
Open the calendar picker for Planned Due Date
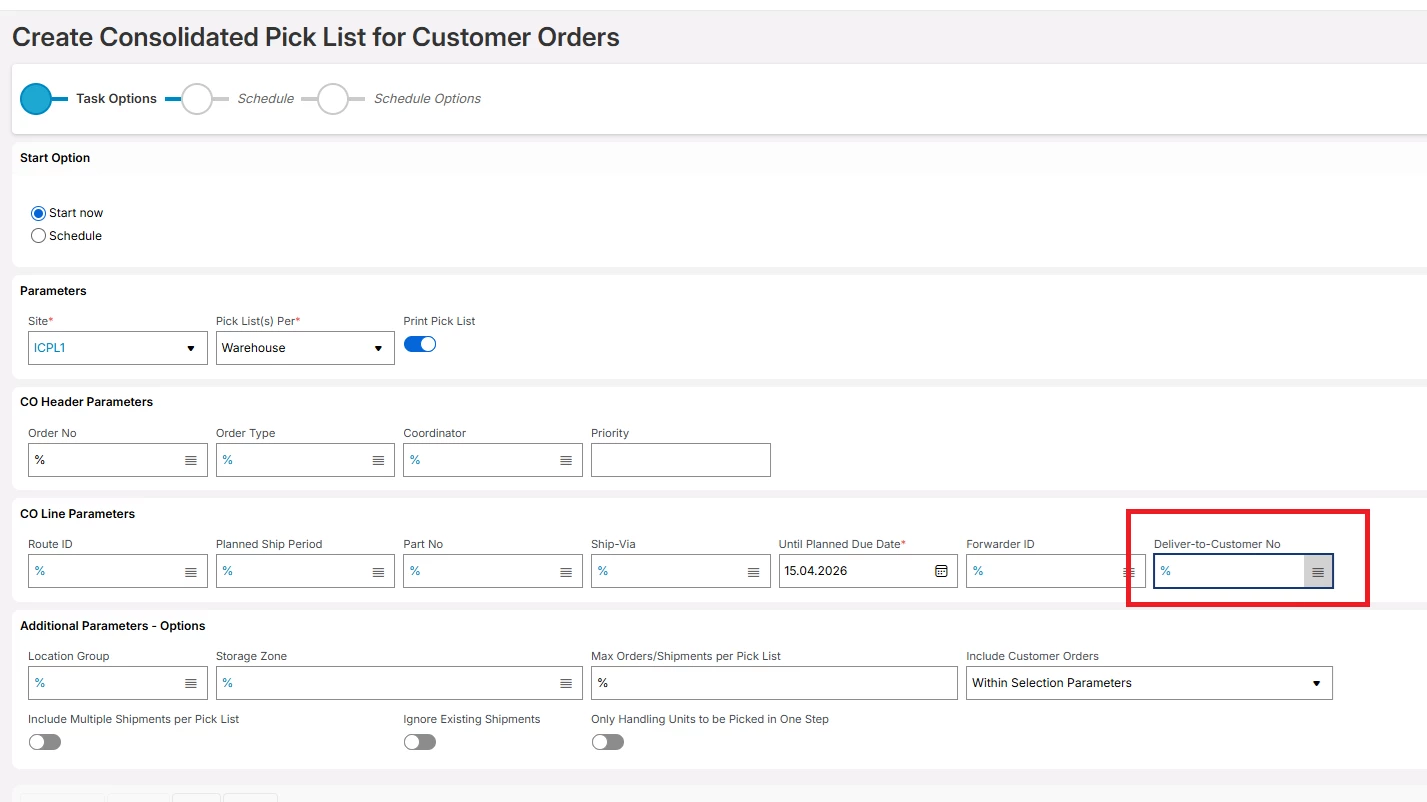[941, 571]
